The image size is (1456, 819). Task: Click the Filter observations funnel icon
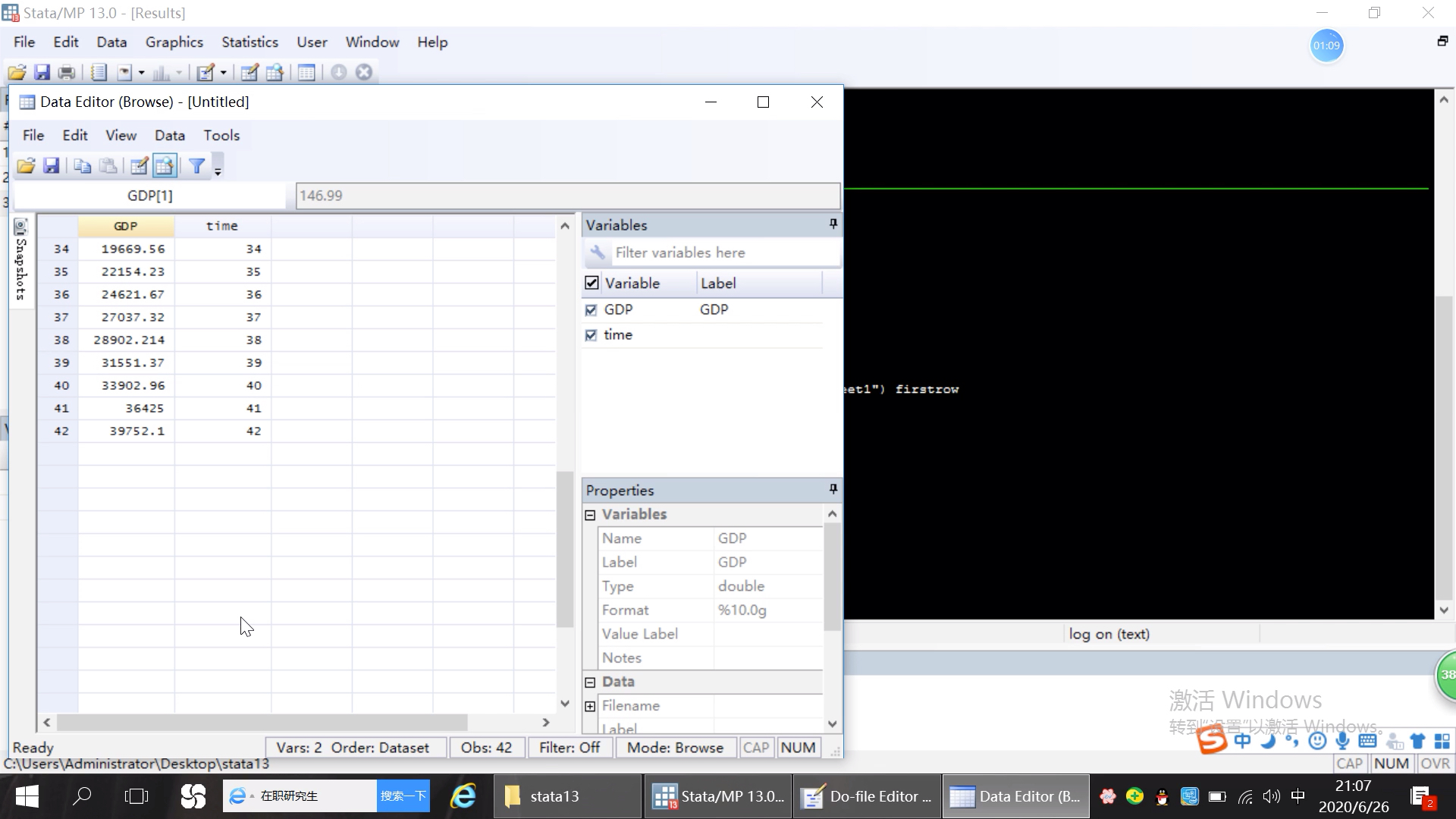pyautogui.click(x=196, y=165)
